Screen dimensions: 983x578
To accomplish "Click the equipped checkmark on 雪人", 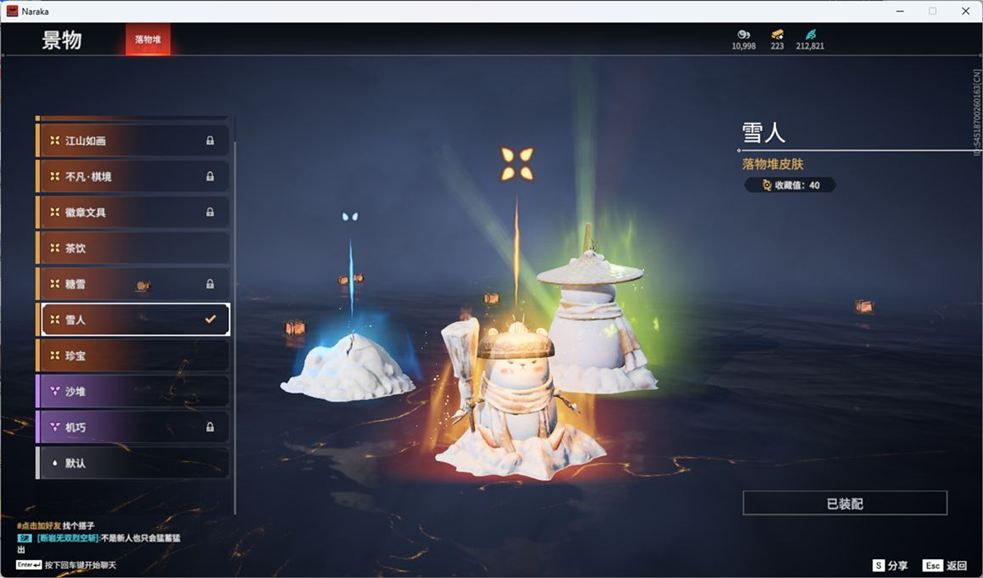I will pos(210,319).
